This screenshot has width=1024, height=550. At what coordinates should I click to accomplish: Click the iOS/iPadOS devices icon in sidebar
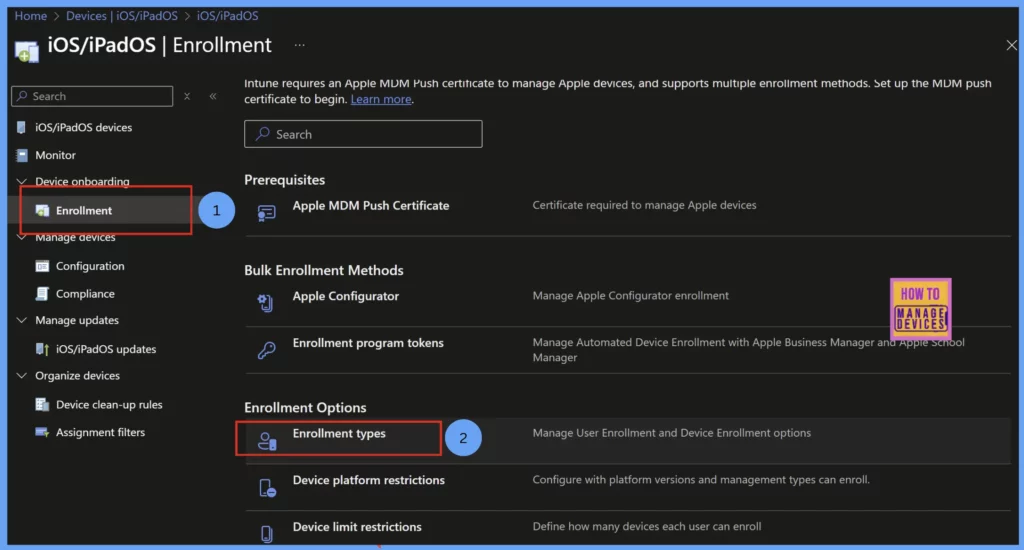(21, 127)
